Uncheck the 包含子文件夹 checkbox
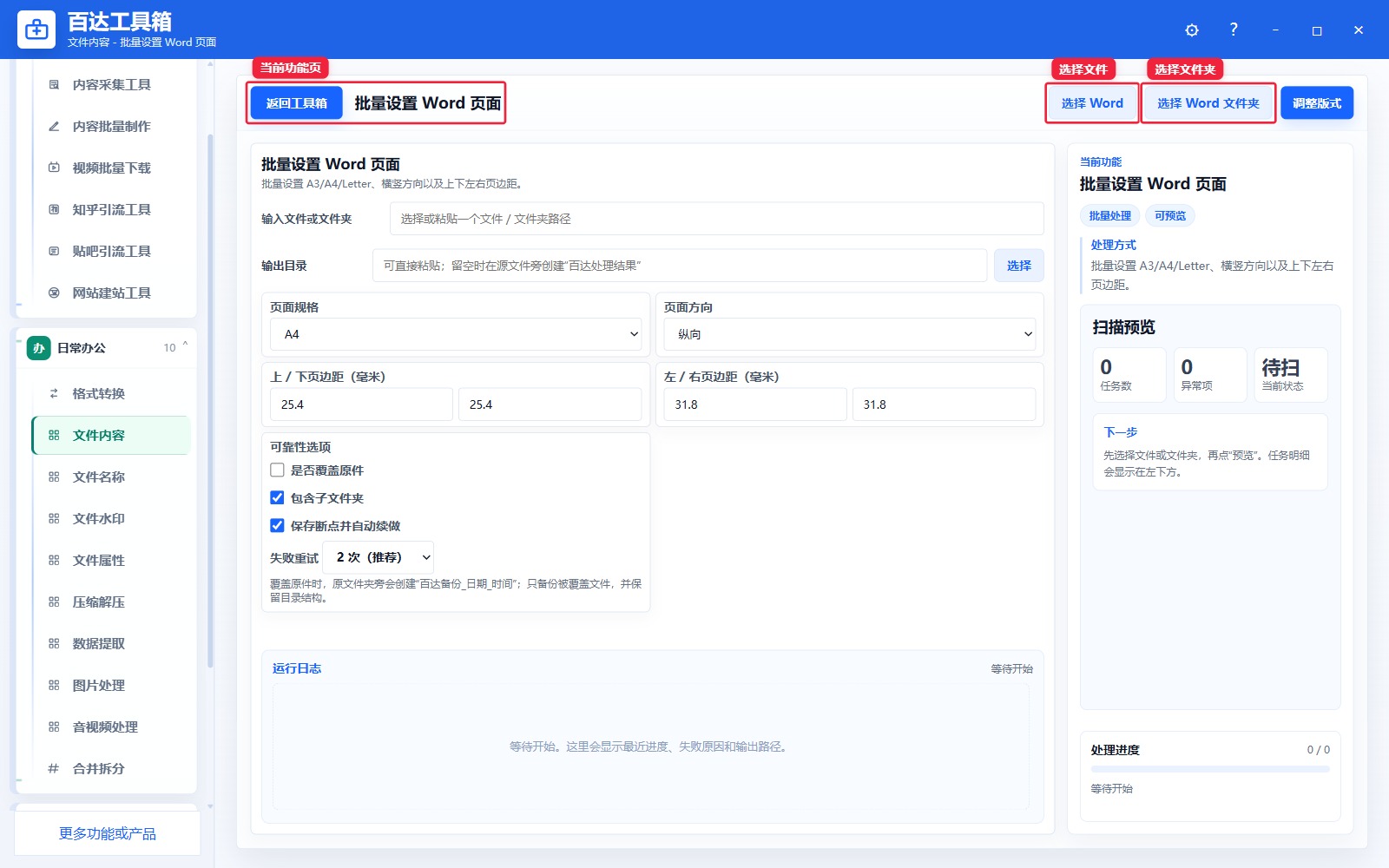This screenshot has height=868, width=1389. tap(277, 498)
